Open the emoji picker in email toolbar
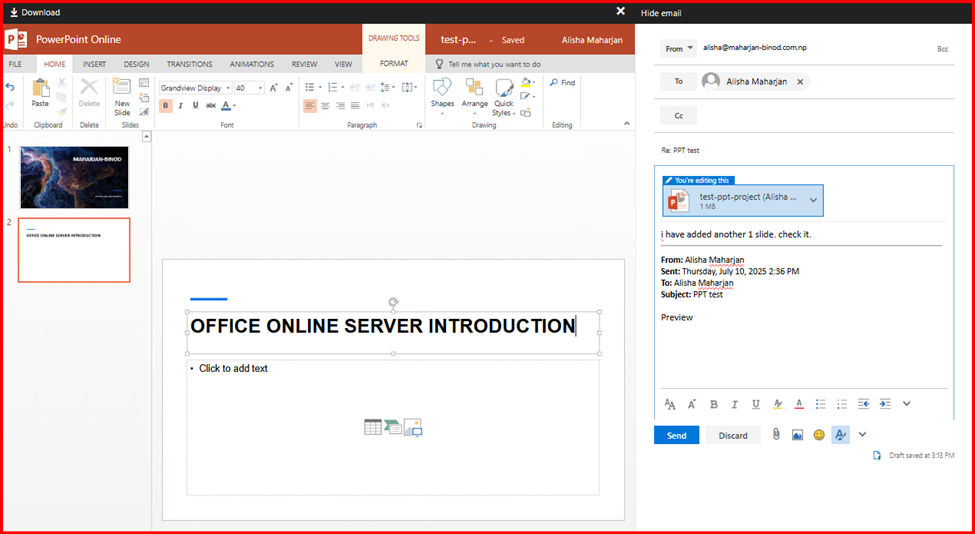 [819, 435]
